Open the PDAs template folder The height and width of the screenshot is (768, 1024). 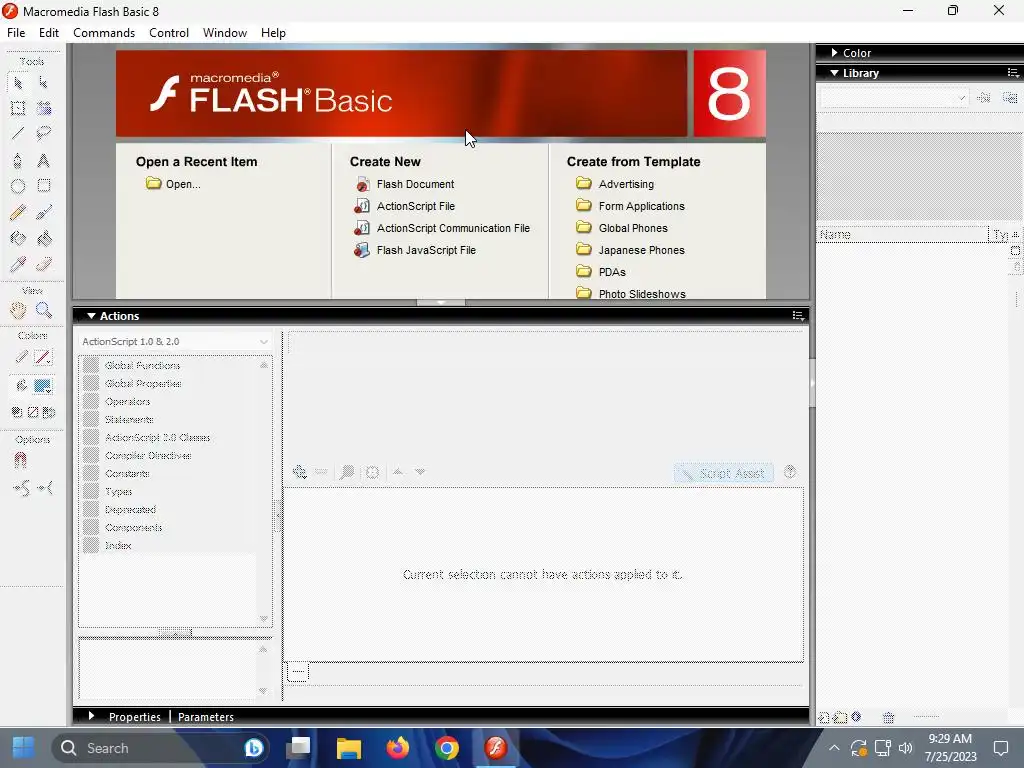click(601, 272)
